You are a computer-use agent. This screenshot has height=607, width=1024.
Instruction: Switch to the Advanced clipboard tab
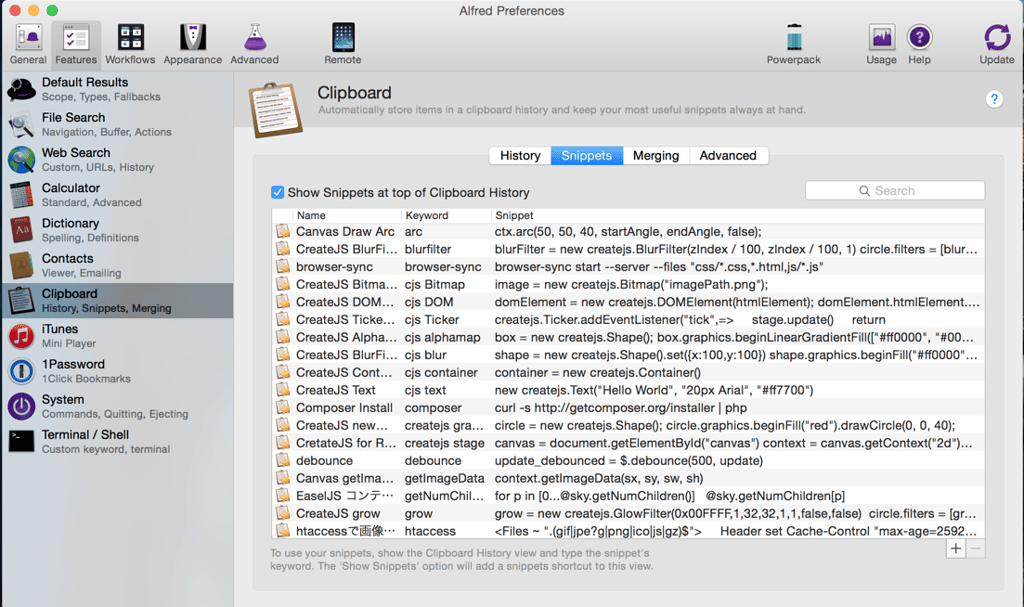pos(728,156)
